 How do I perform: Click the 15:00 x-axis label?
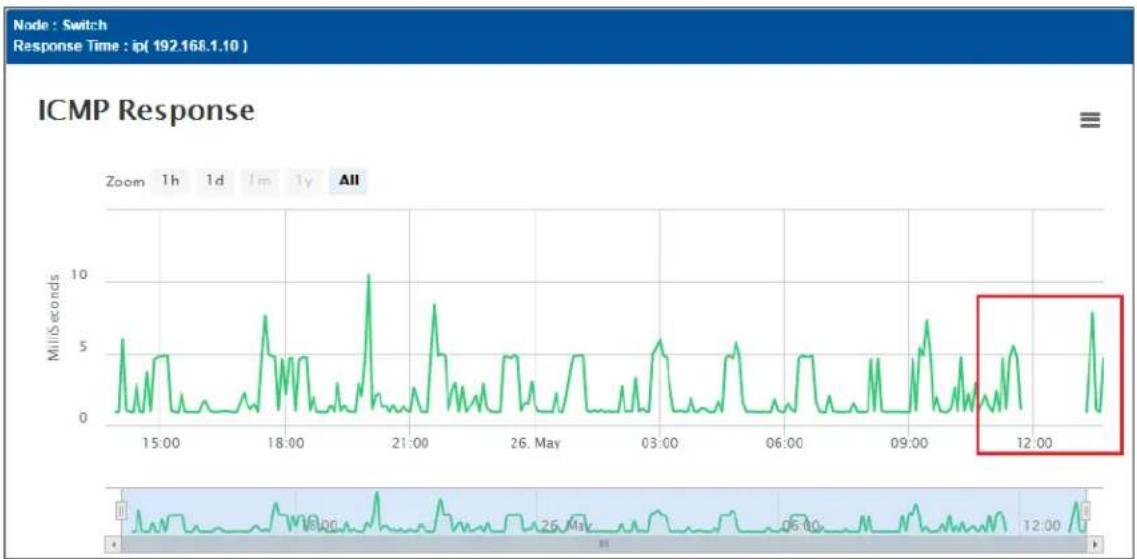[160, 443]
